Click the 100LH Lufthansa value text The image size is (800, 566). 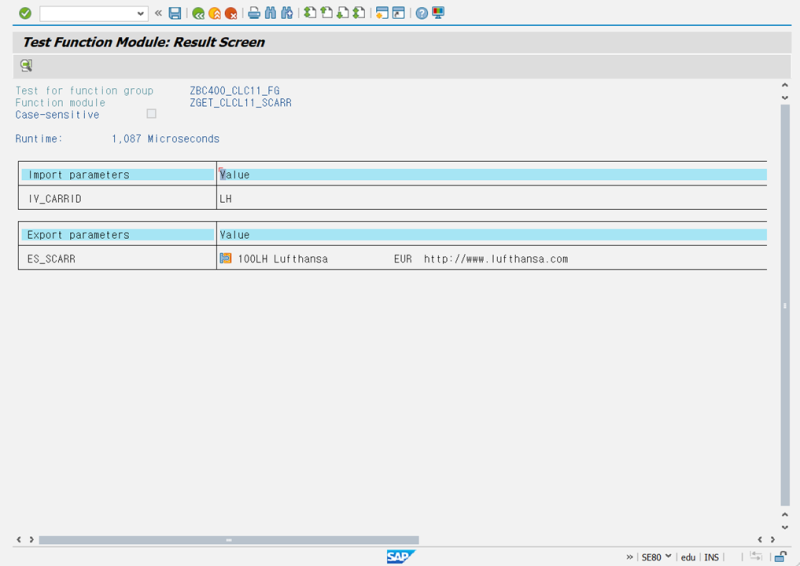(283, 259)
